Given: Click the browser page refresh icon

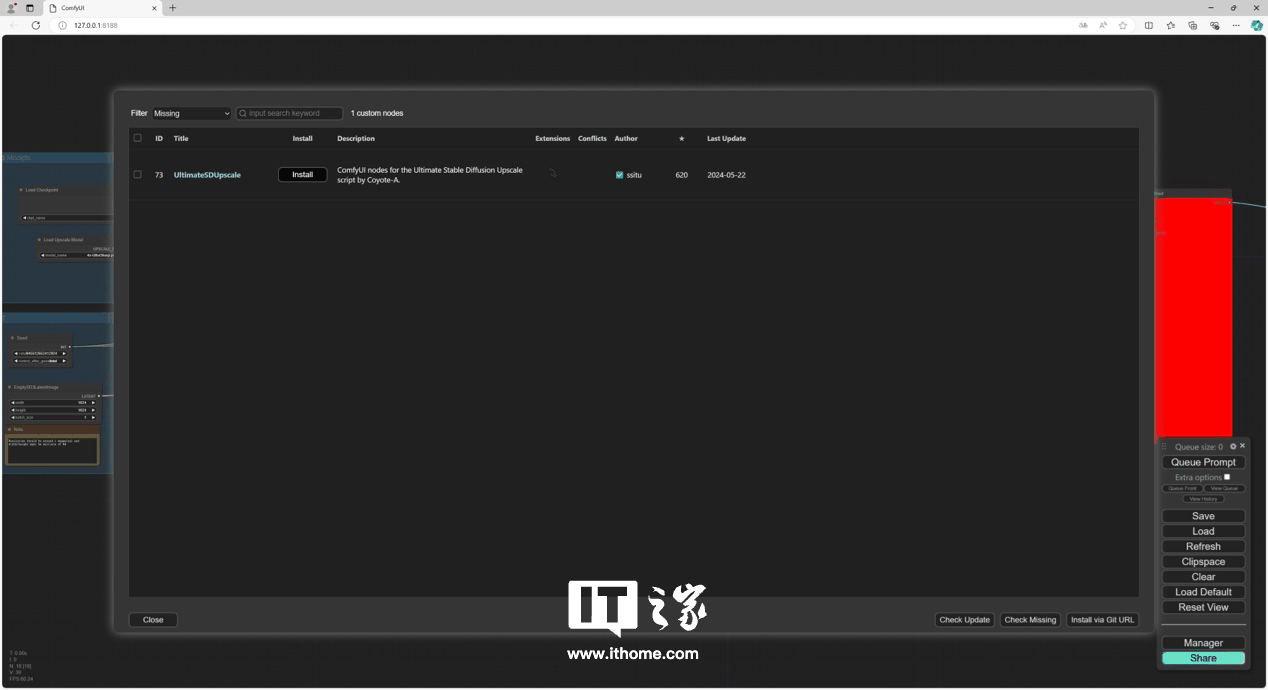Looking at the screenshot, I should point(36,25).
